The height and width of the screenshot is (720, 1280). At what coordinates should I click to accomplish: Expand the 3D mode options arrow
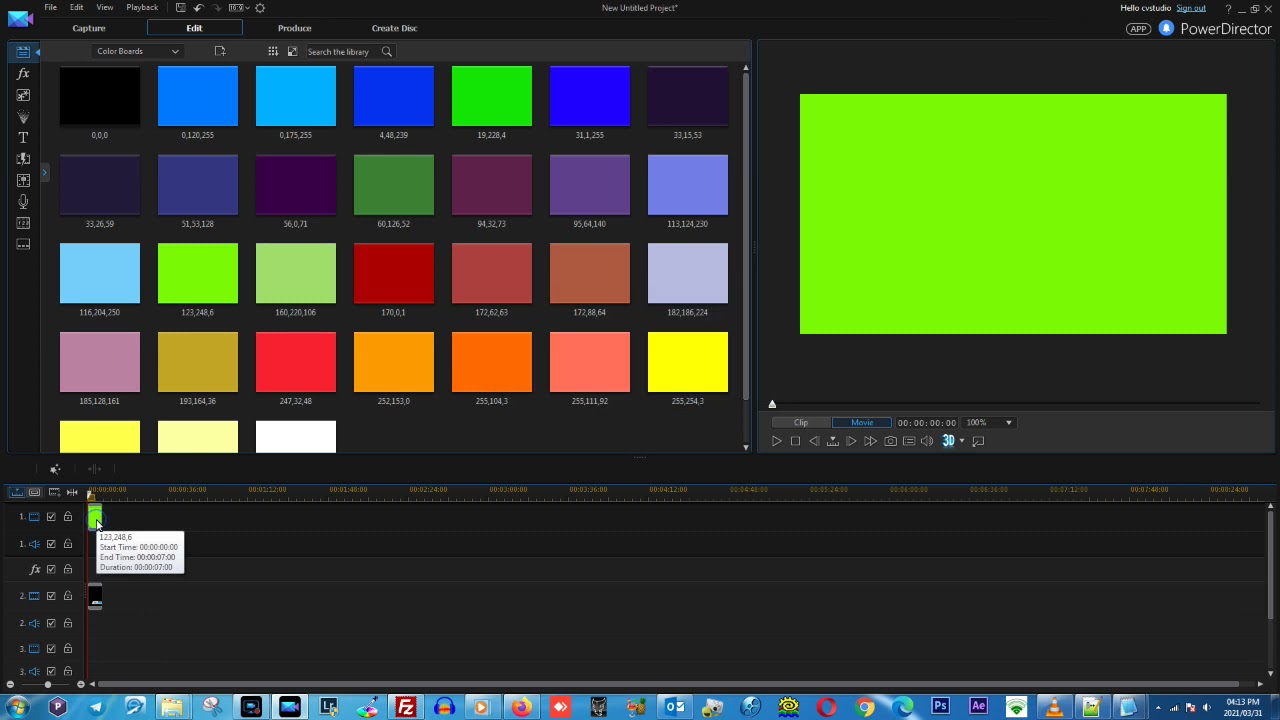point(961,441)
